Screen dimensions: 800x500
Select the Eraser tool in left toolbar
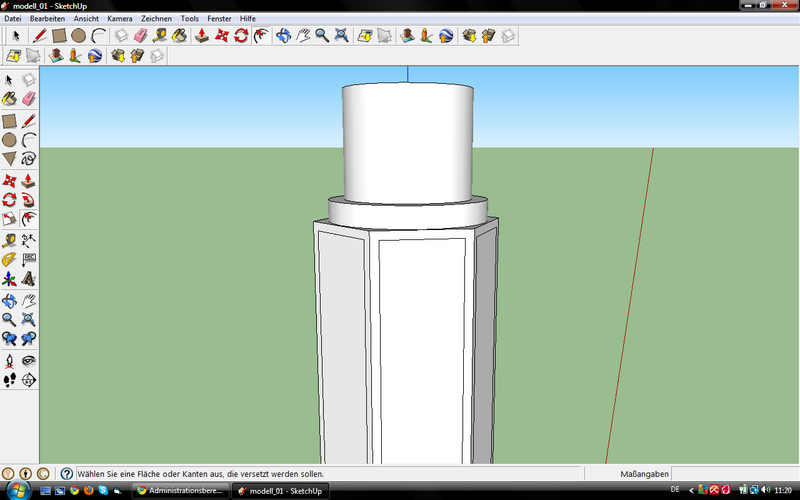[28, 98]
